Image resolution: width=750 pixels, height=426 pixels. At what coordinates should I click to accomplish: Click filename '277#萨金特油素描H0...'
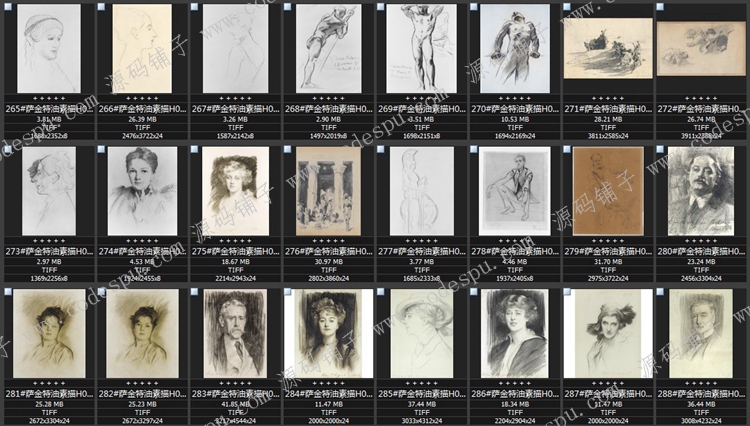tap(421, 251)
